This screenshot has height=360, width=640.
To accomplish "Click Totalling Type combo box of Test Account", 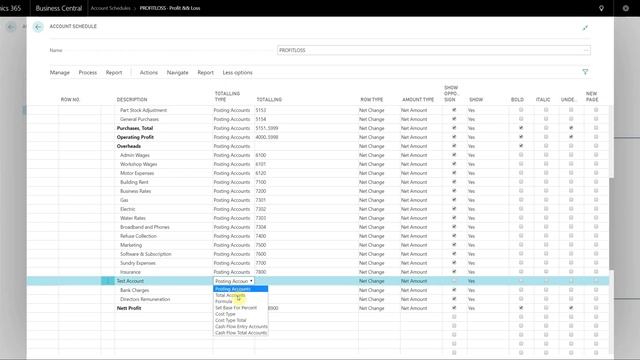I will [234, 281].
